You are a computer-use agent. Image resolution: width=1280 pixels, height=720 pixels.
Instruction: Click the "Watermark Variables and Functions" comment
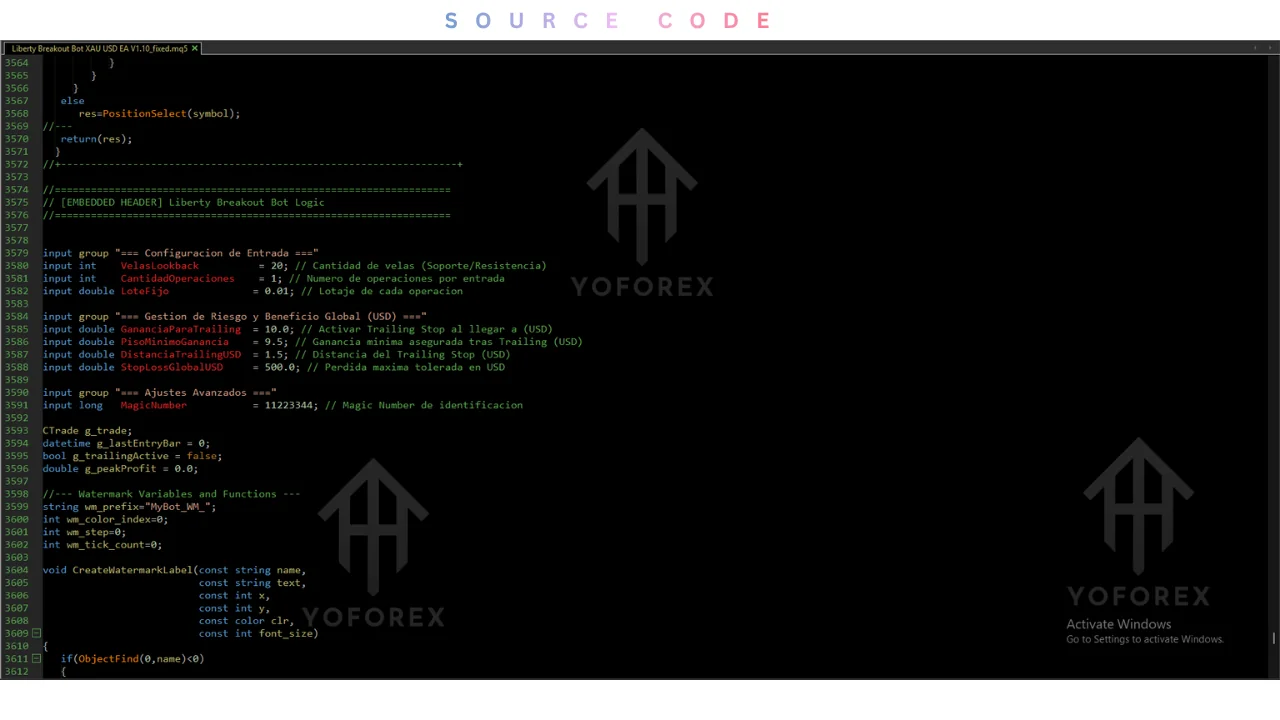tap(172, 494)
